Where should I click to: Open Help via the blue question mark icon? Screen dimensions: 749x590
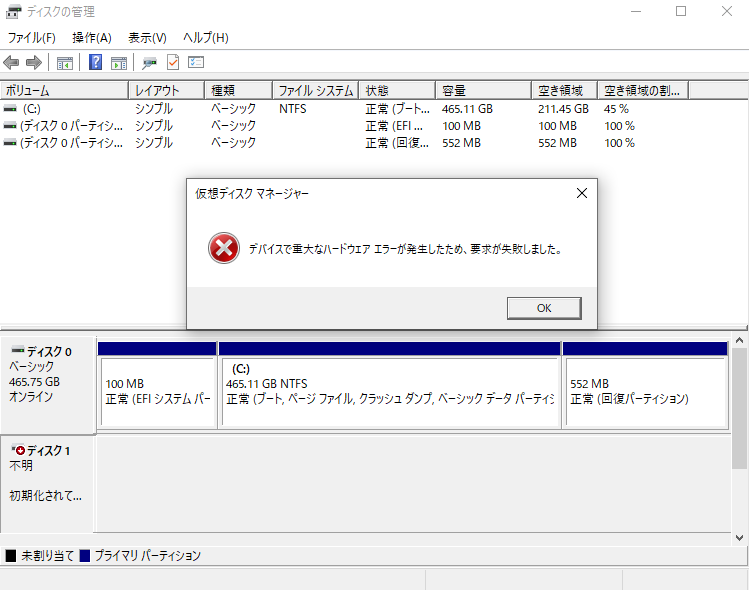coord(95,62)
